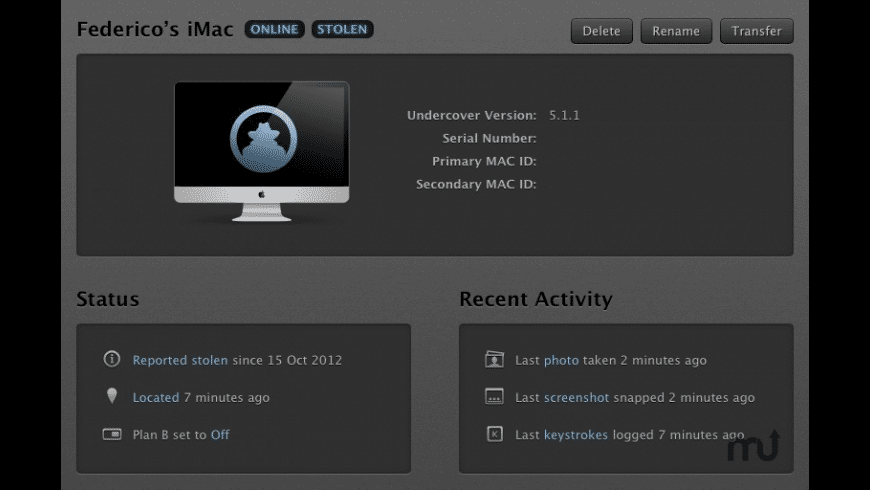
Task: Open the Located link
Action: pos(156,397)
